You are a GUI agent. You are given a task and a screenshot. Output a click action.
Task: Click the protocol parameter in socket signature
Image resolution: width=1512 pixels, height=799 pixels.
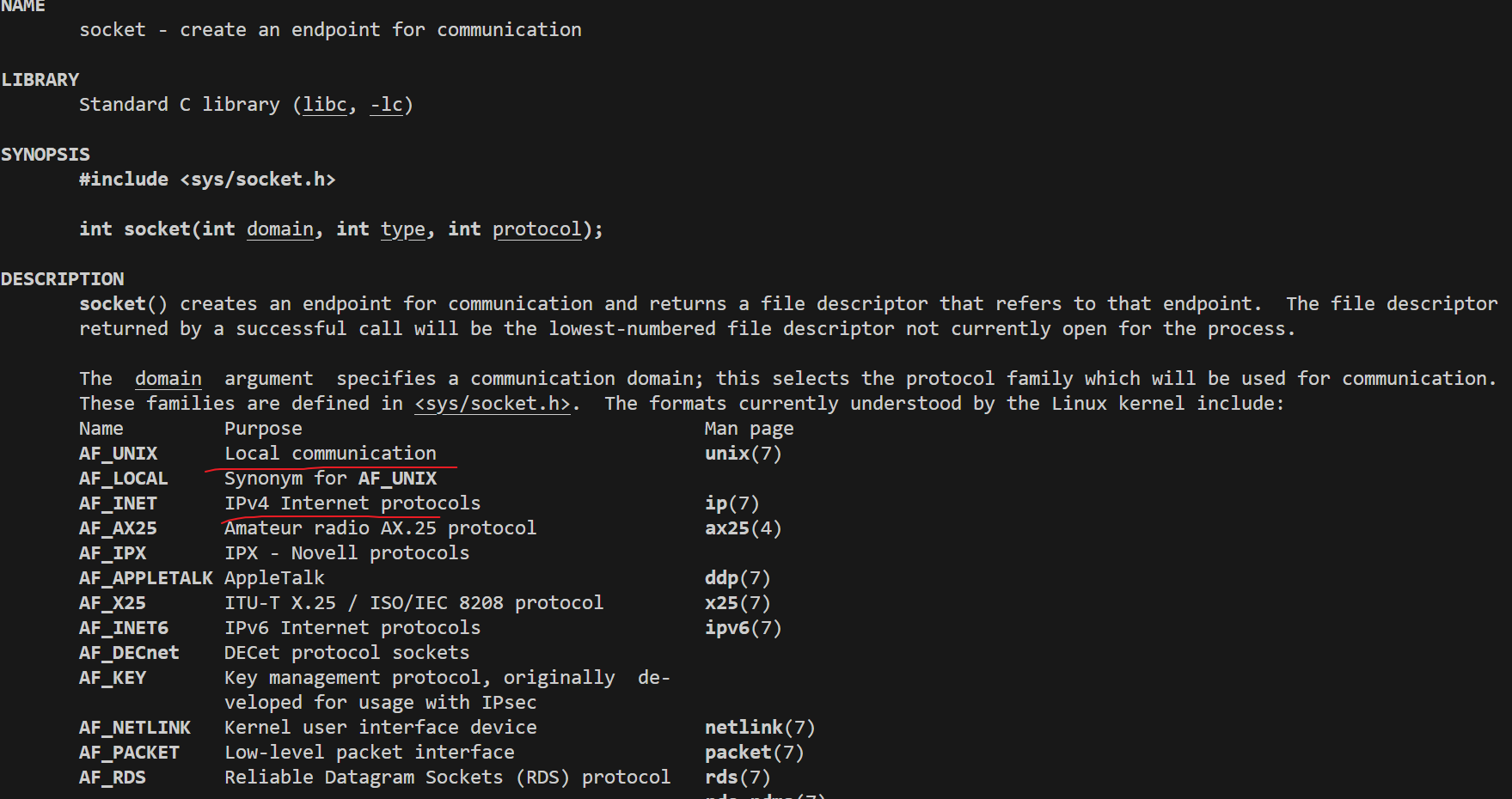coord(537,229)
